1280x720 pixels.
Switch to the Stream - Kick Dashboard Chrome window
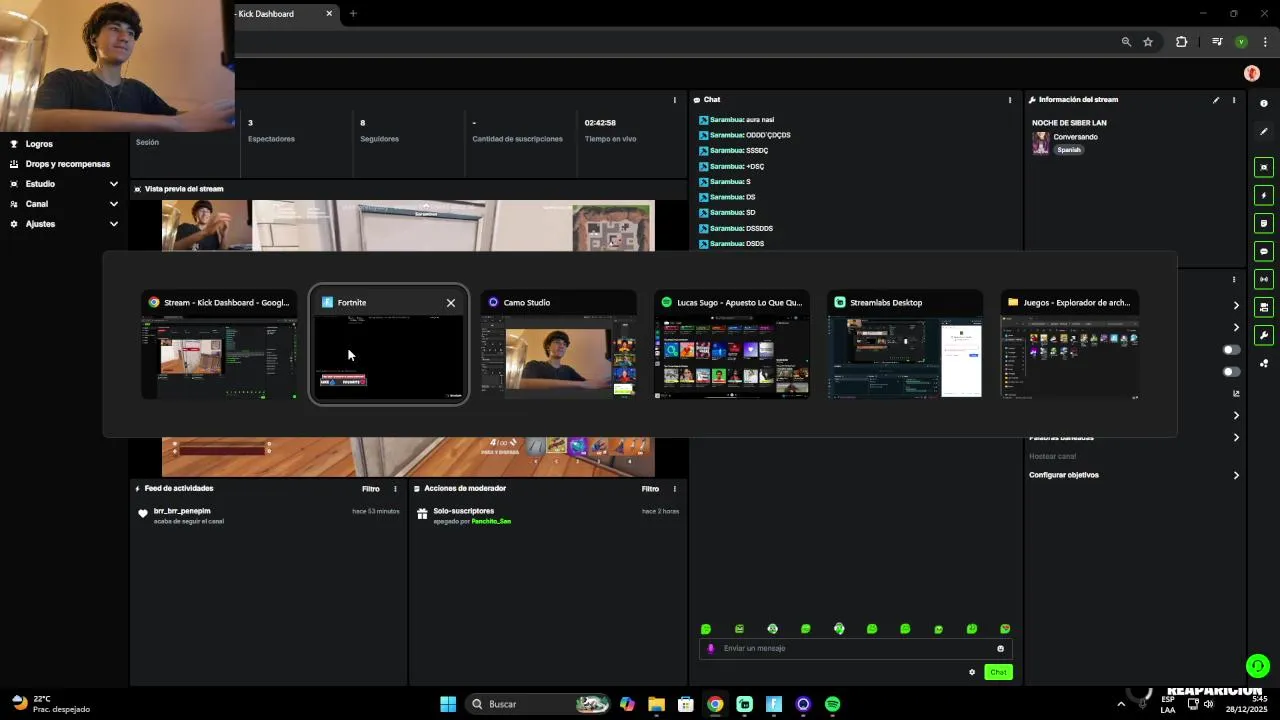point(219,345)
